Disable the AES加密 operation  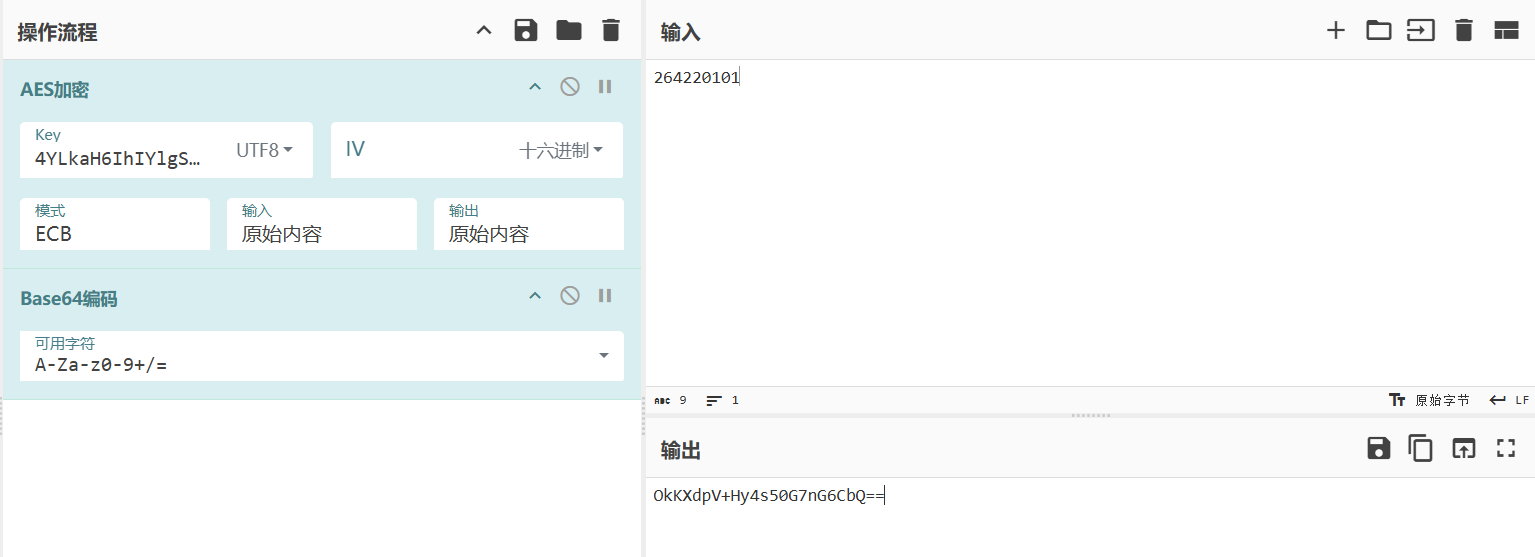(570, 87)
